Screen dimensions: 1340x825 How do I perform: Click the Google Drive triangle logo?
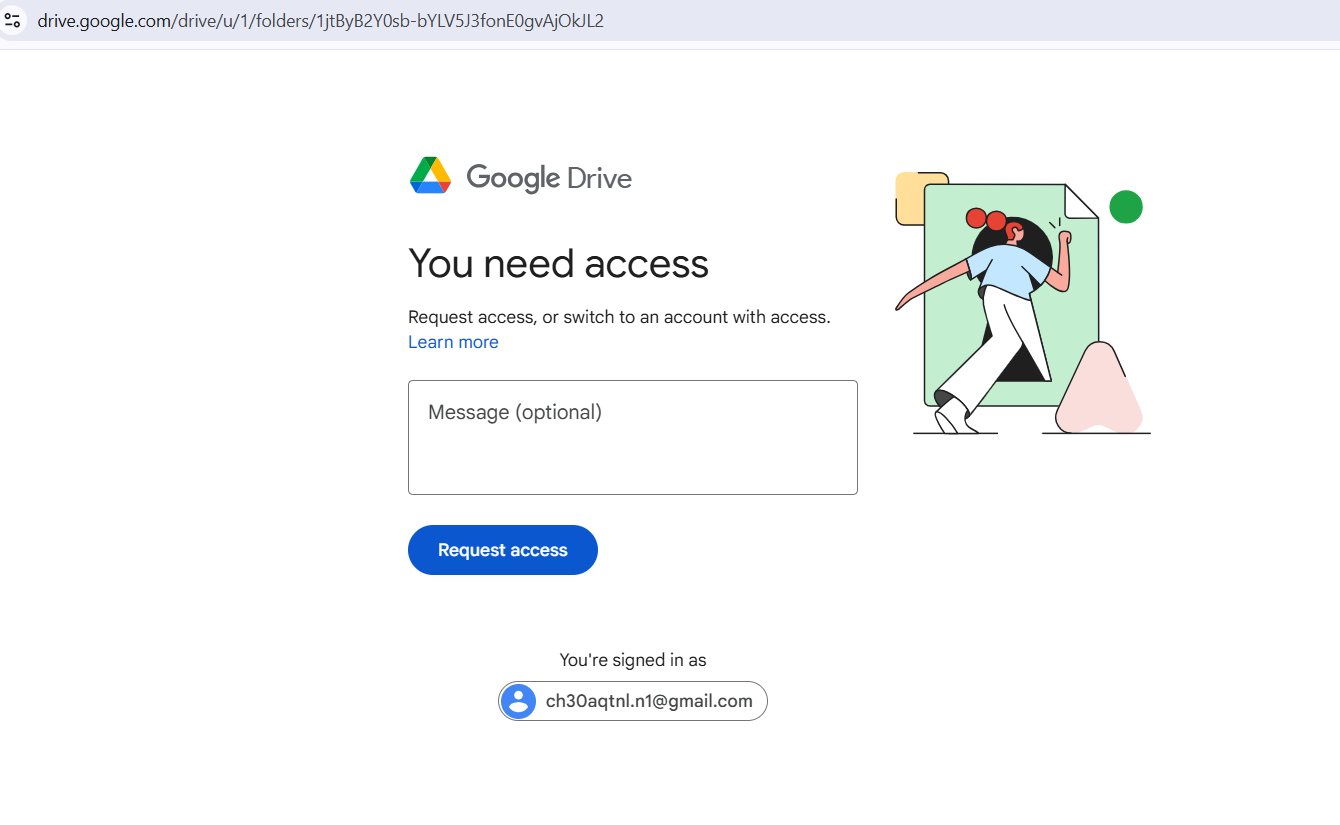pyautogui.click(x=431, y=175)
